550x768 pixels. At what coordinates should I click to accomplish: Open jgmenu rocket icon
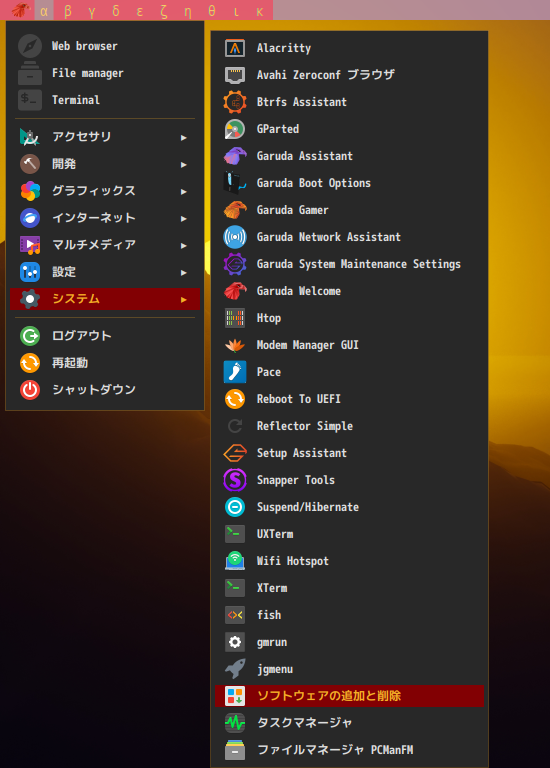point(235,669)
